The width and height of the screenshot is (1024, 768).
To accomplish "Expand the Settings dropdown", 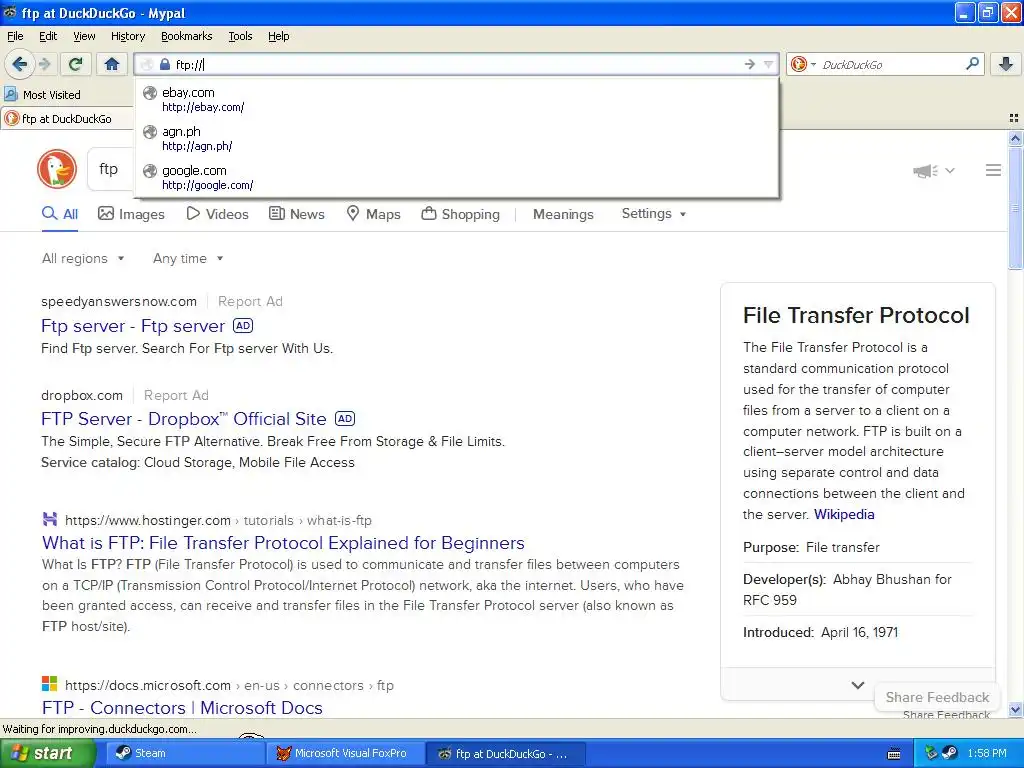I will pos(654,214).
